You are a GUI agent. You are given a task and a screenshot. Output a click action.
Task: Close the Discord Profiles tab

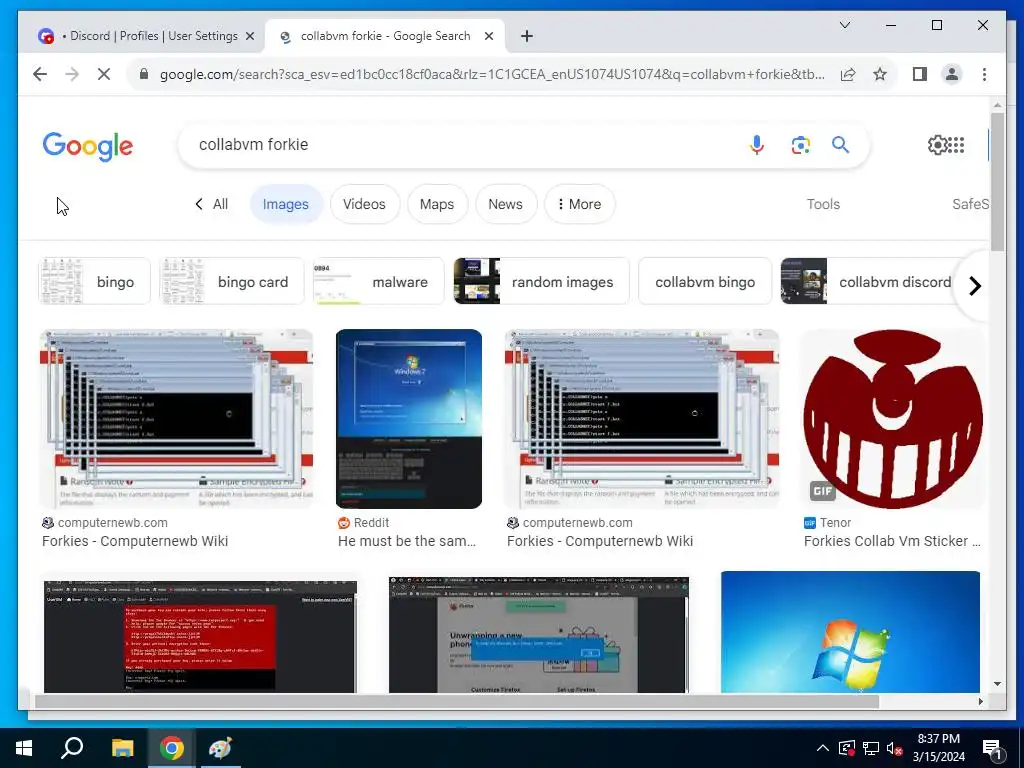click(x=249, y=36)
